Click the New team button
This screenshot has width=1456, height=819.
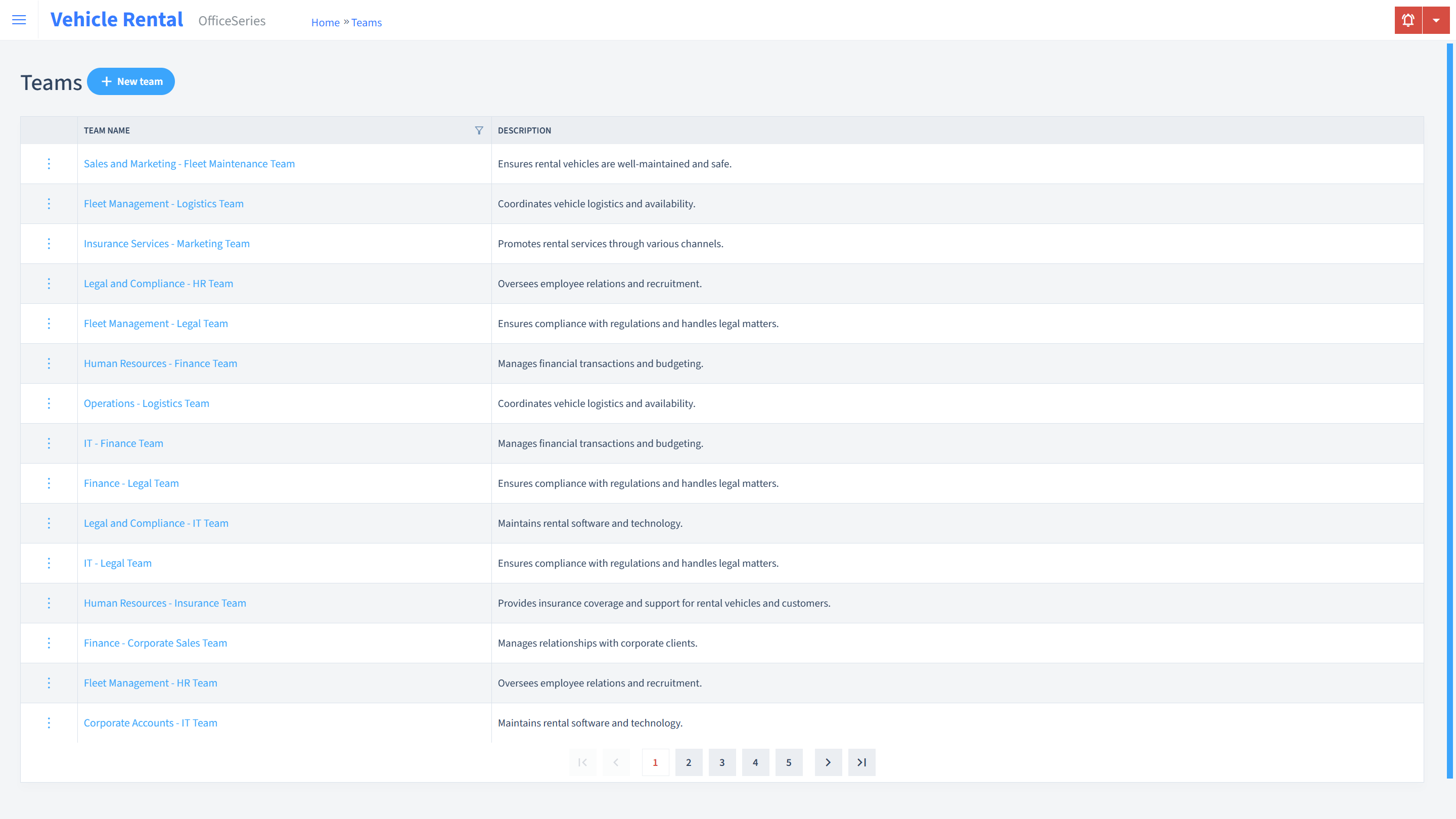point(131,81)
